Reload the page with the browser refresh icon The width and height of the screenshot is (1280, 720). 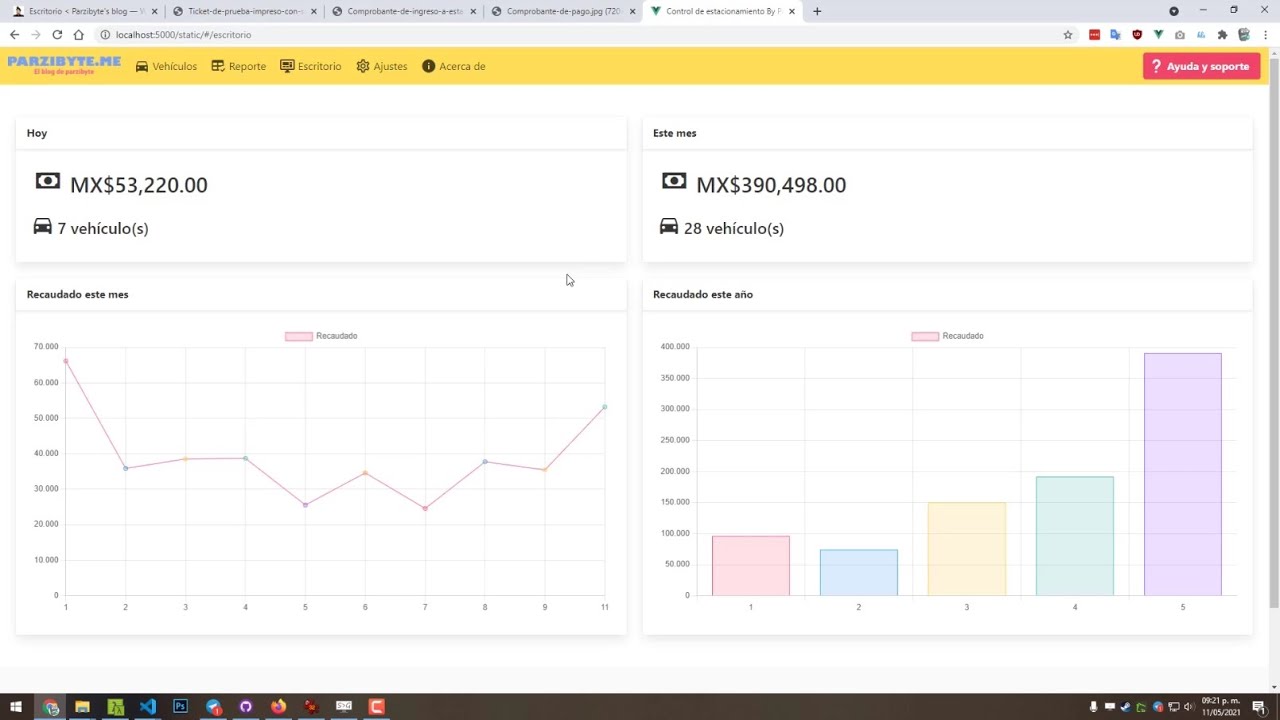[57, 34]
